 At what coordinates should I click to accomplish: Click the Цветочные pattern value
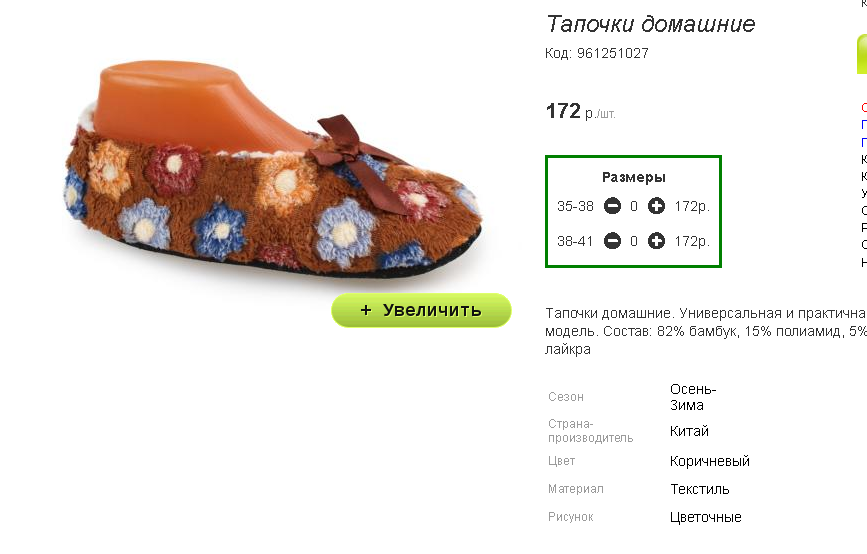706,517
